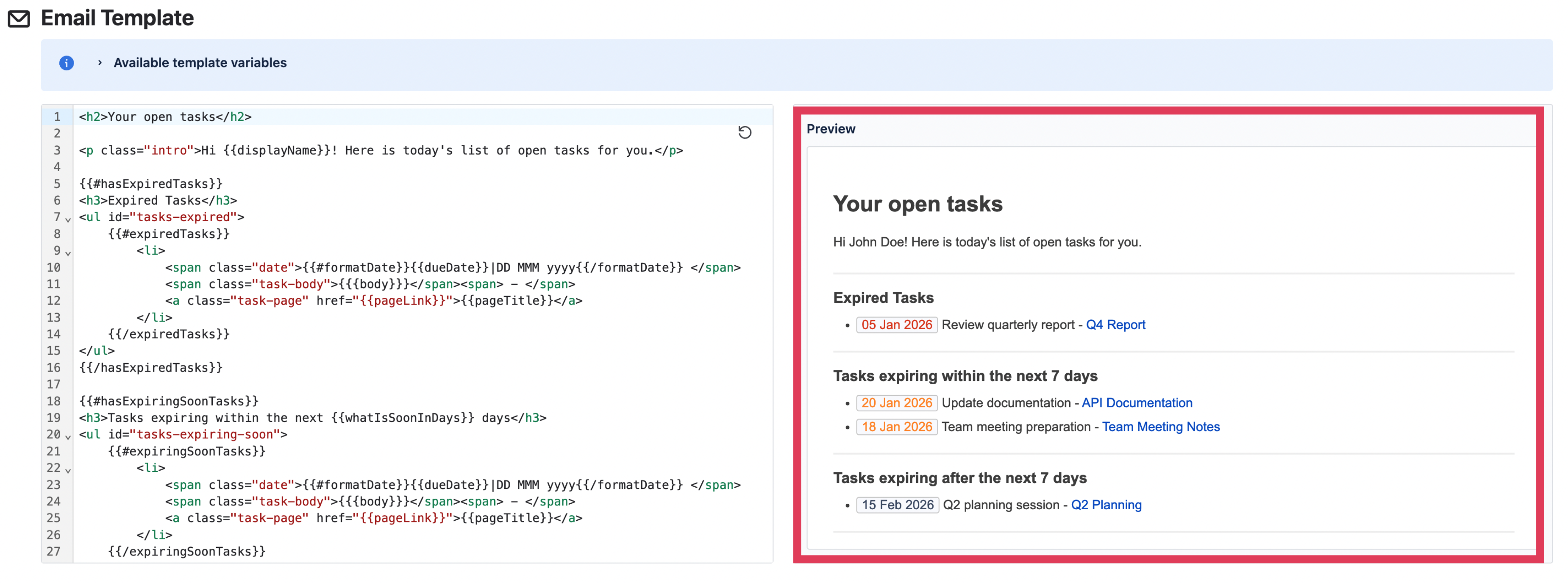
Task: Click the Your open tasks preview heading
Action: point(917,205)
